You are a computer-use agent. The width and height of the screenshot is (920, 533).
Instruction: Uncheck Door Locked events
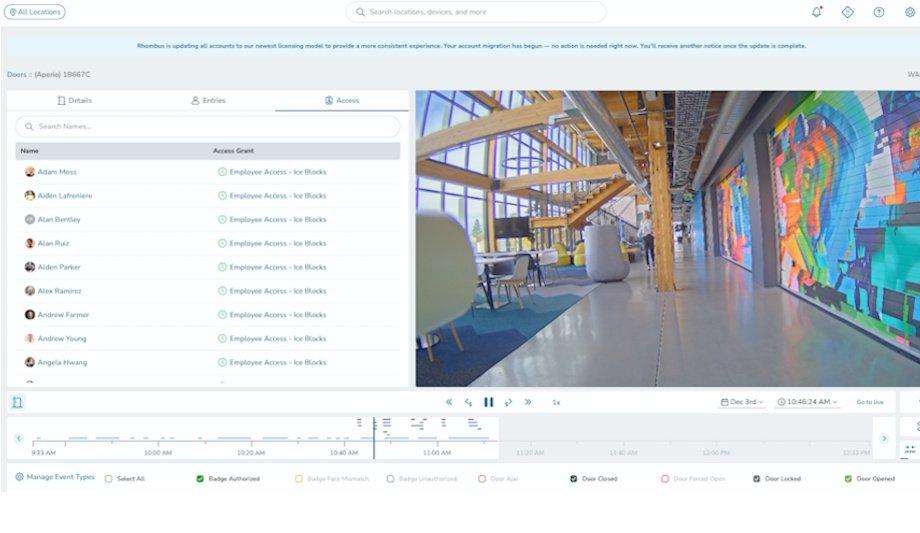pyautogui.click(x=756, y=478)
